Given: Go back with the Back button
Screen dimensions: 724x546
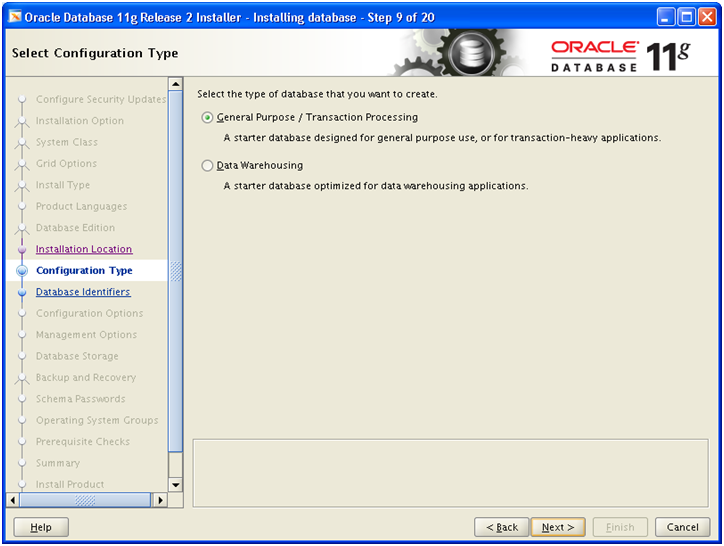Looking at the screenshot, I should click(x=502, y=527).
